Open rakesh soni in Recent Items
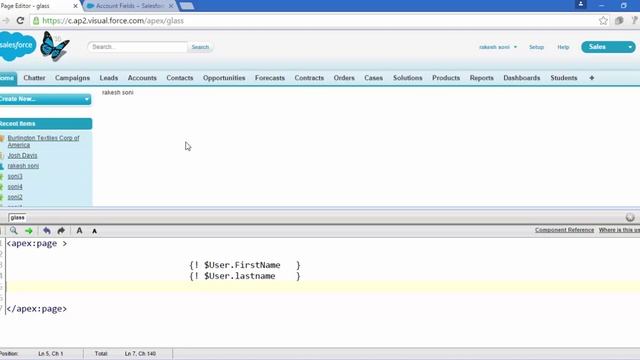Viewport: 640px width, 360px height. coord(23,166)
